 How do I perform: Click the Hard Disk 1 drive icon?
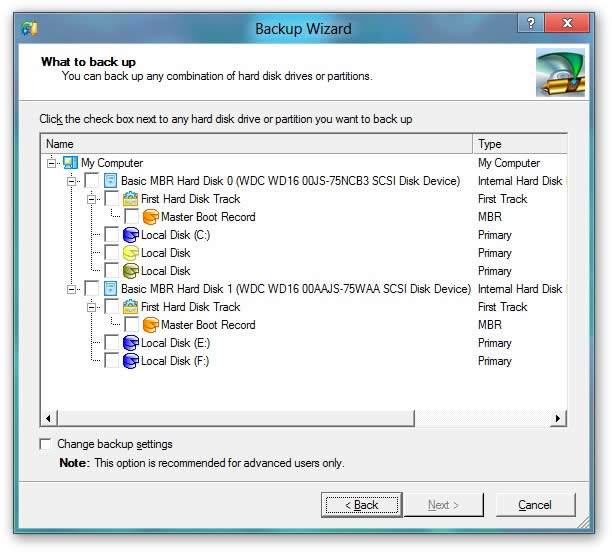point(110,289)
